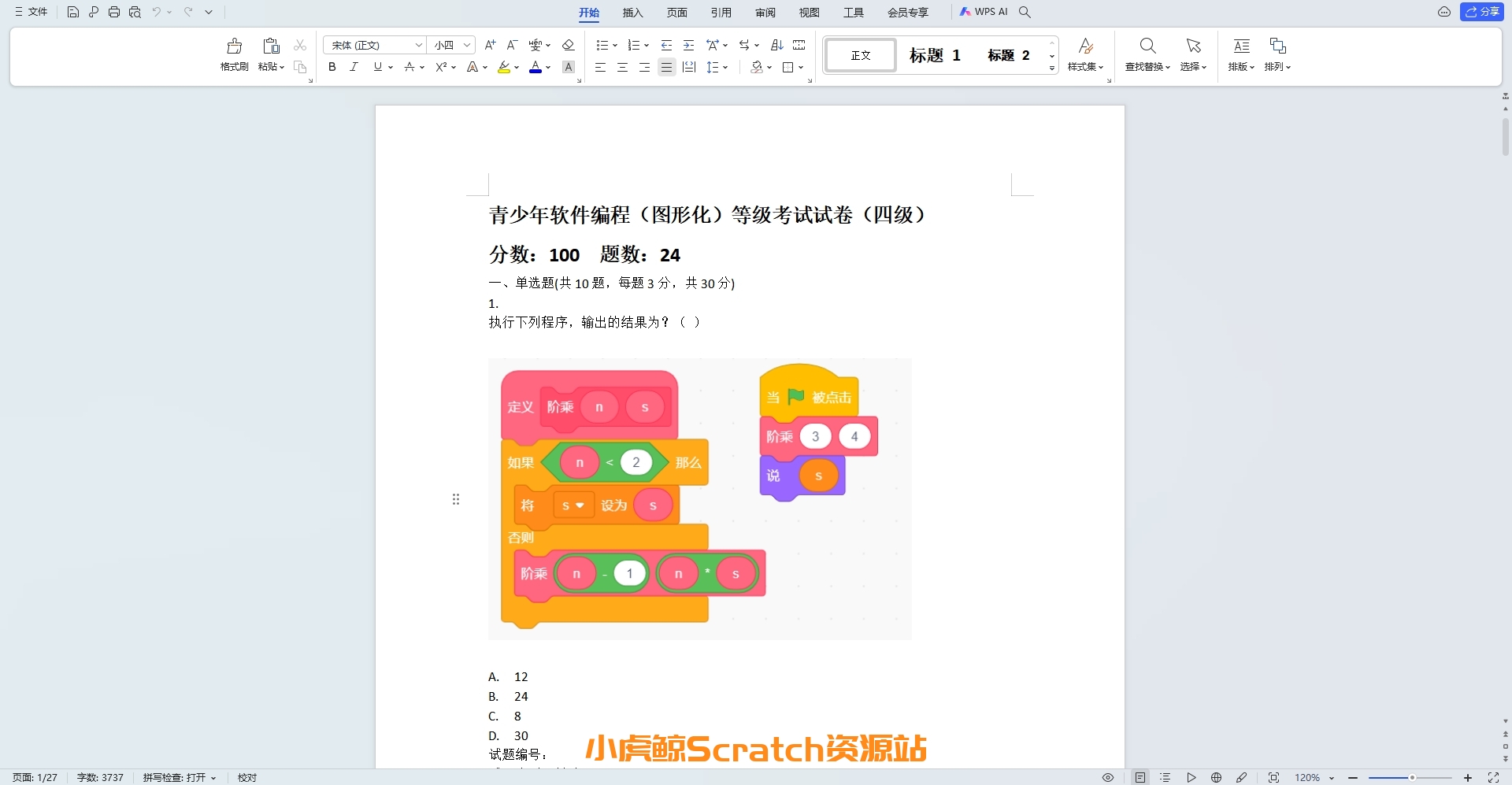
Task: Click the Print Preview icon
Action: (135, 12)
